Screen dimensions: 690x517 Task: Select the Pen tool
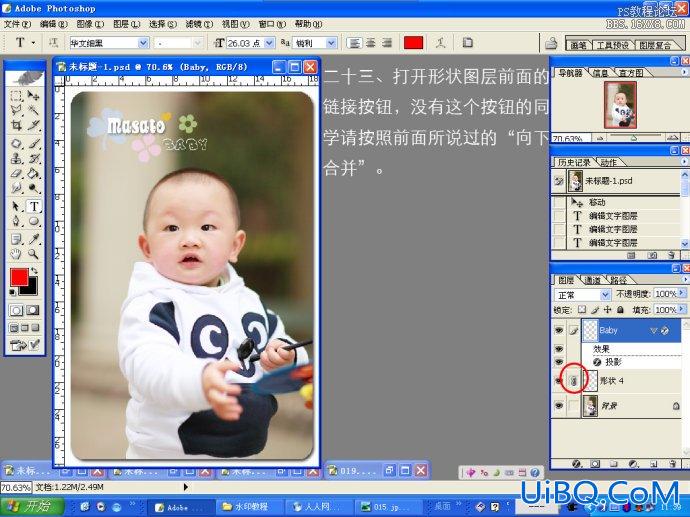16,221
